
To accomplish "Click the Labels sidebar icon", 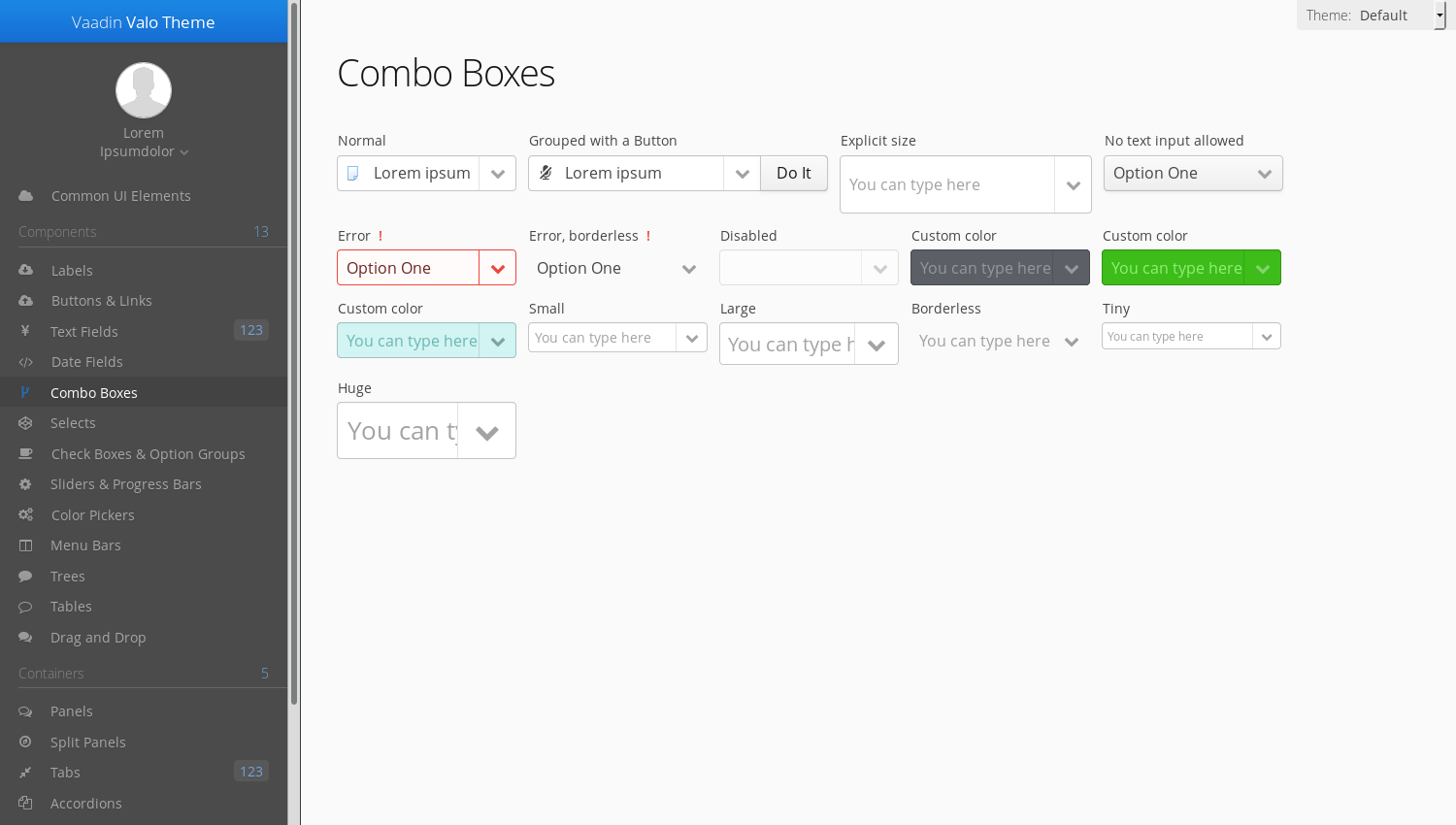I will click(x=26, y=270).
